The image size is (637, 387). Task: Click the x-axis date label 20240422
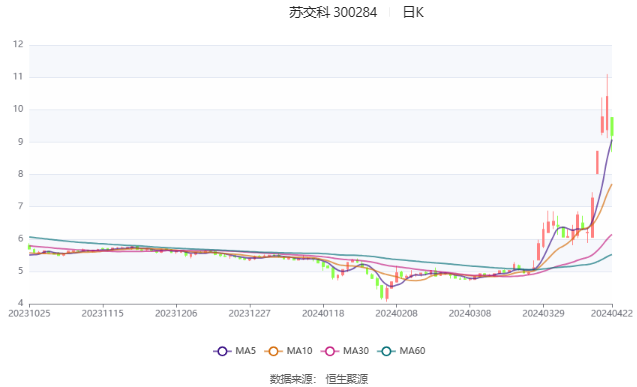(612, 313)
